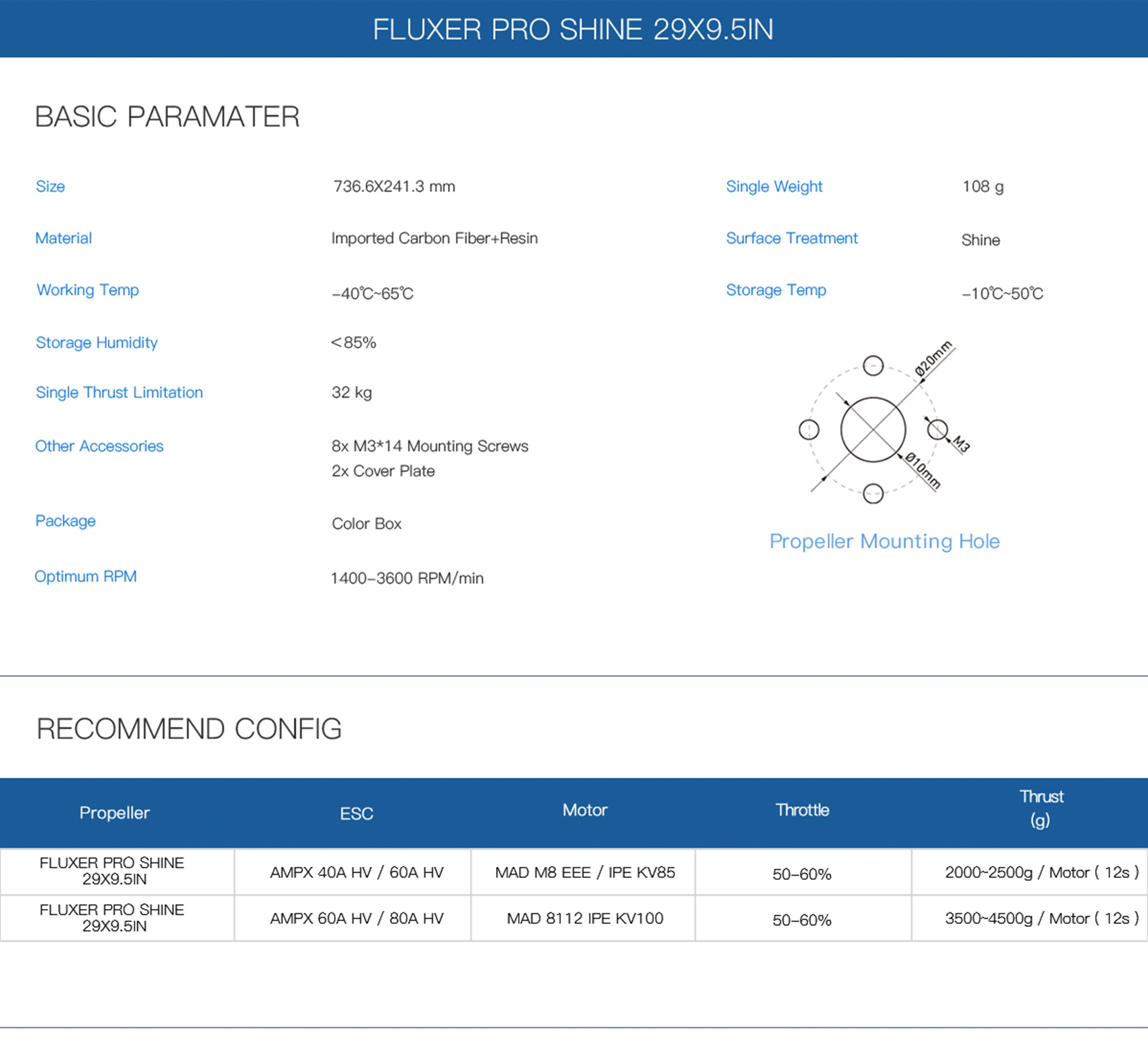Viewport: 1148px width, 1048px height.
Task: Click the Single Weight label
Action: [x=774, y=186]
